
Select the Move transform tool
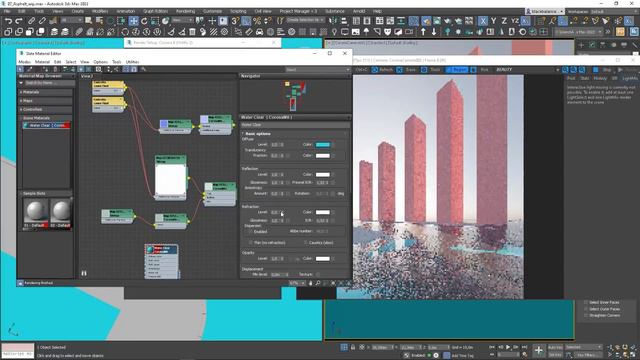pos(133,21)
